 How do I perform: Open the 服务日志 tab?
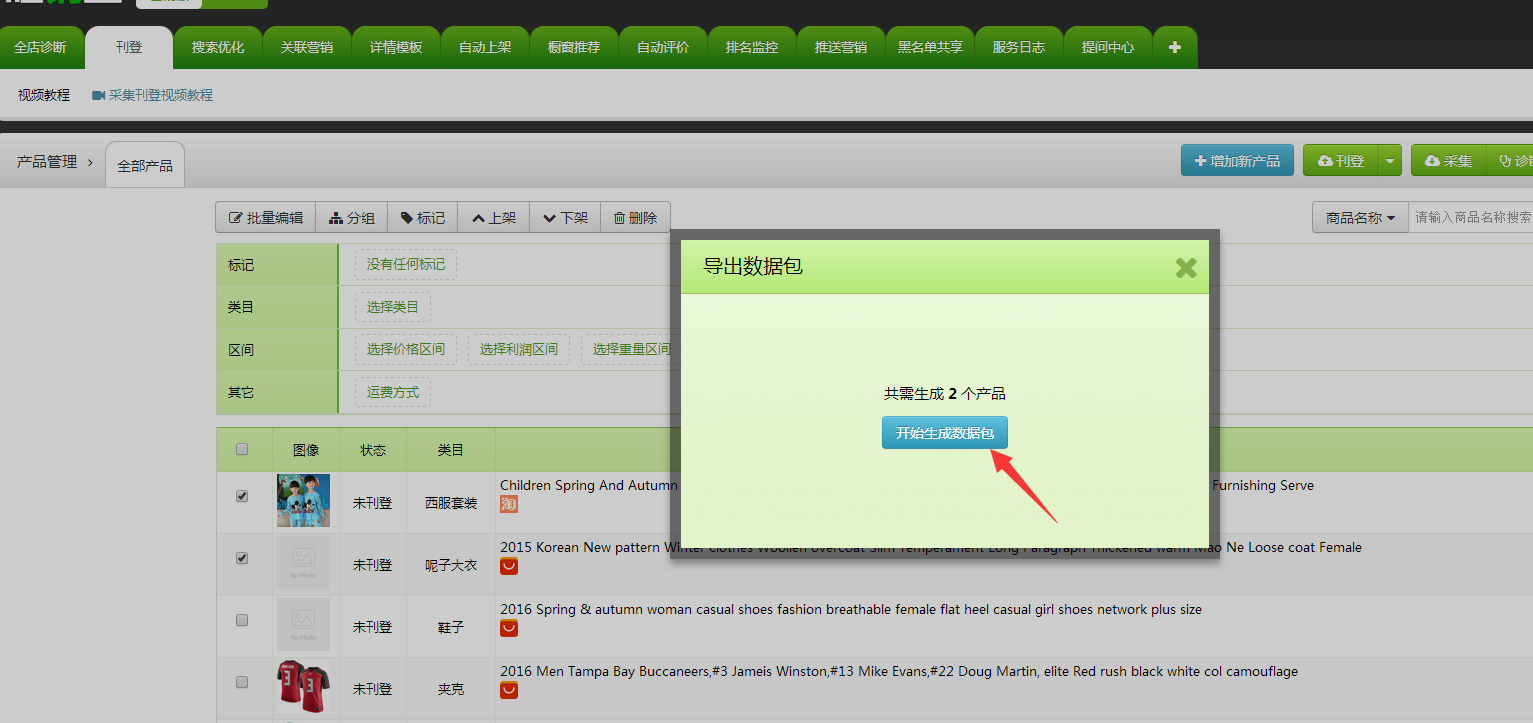(x=1019, y=47)
